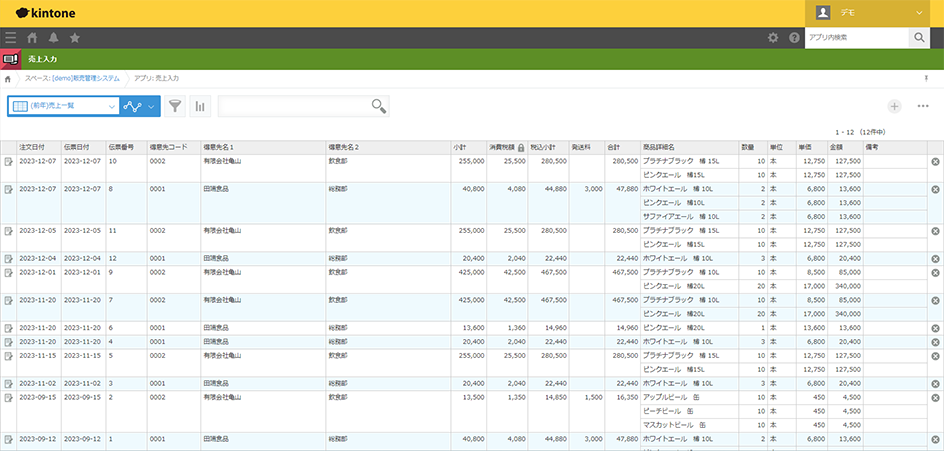Click the アプリ: 売上入力 breadcrumb link
The height and width of the screenshot is (451, 944).
click(x=156, y=77)
